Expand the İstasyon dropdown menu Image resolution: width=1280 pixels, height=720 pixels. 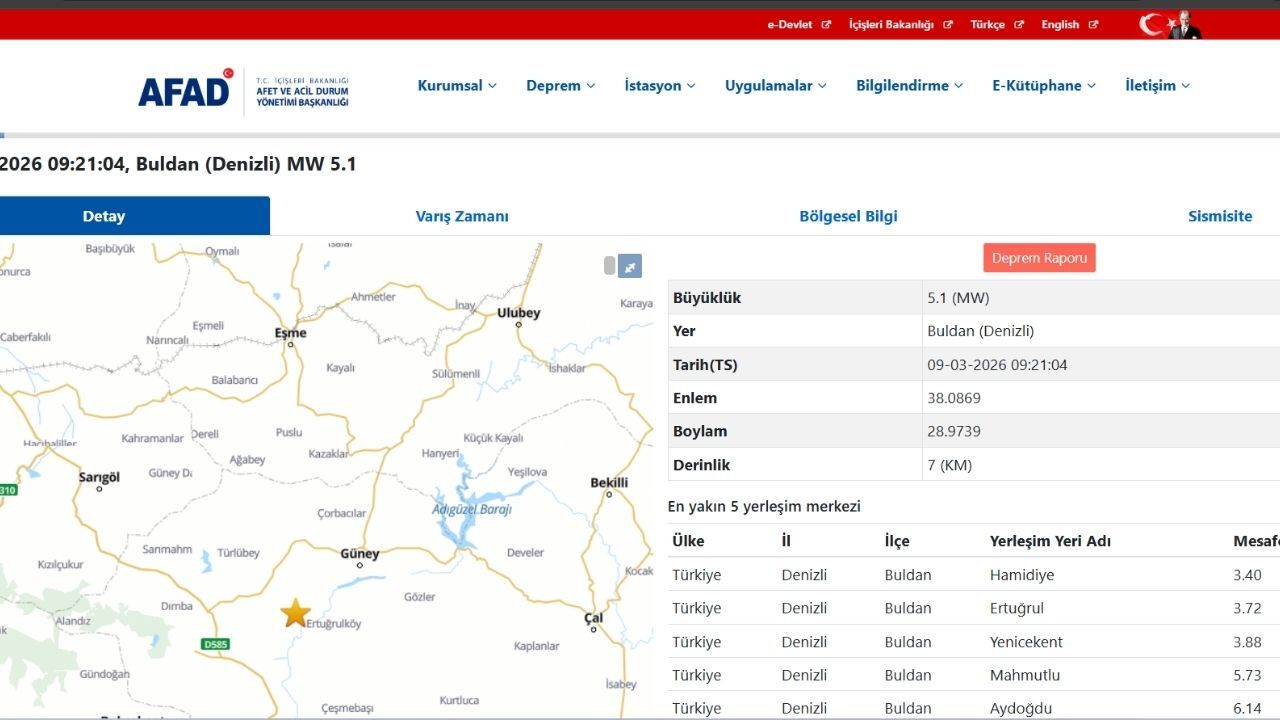click(x=660, y=86)
